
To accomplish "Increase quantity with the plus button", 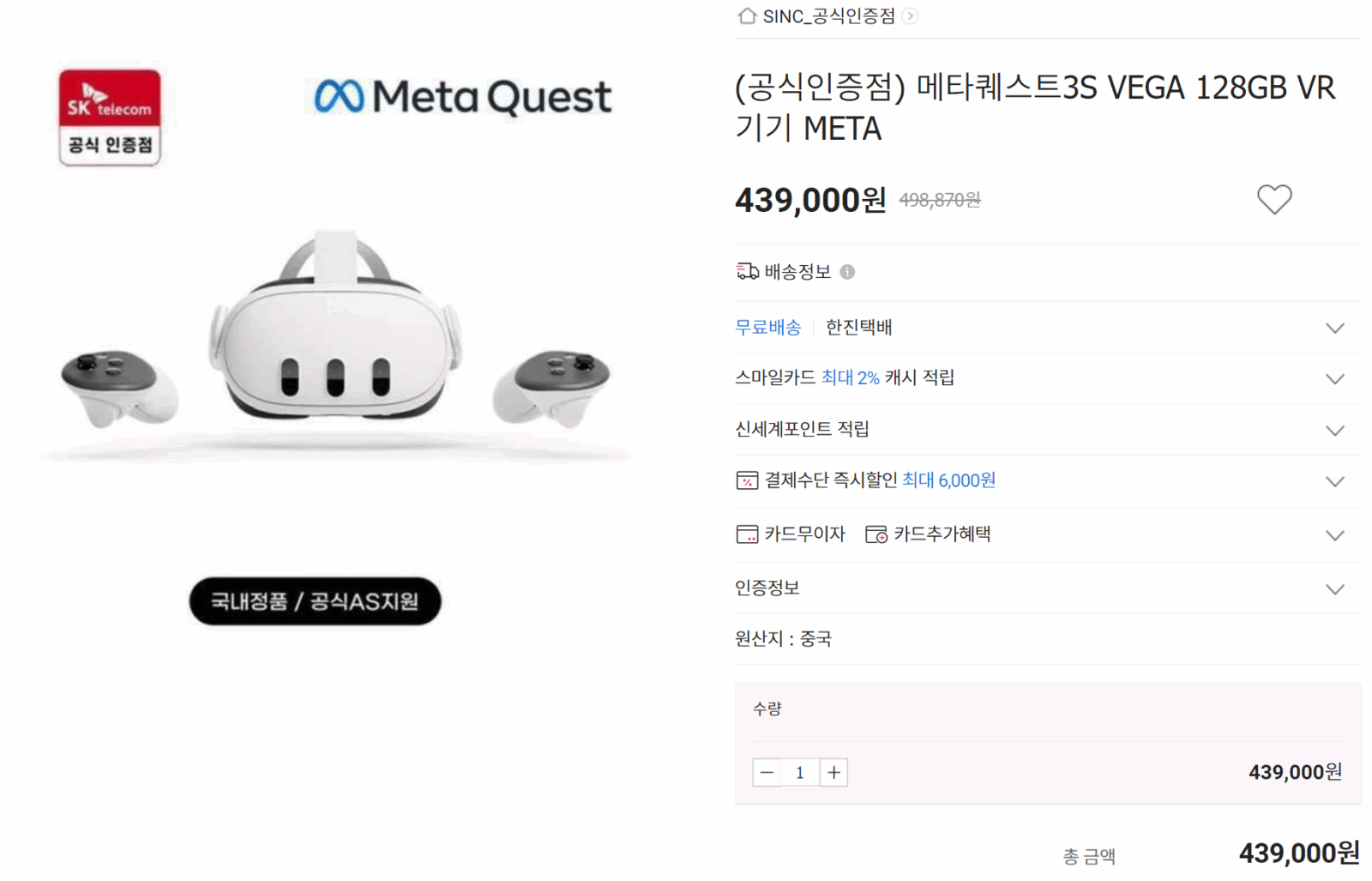I will tap(833, 772).
